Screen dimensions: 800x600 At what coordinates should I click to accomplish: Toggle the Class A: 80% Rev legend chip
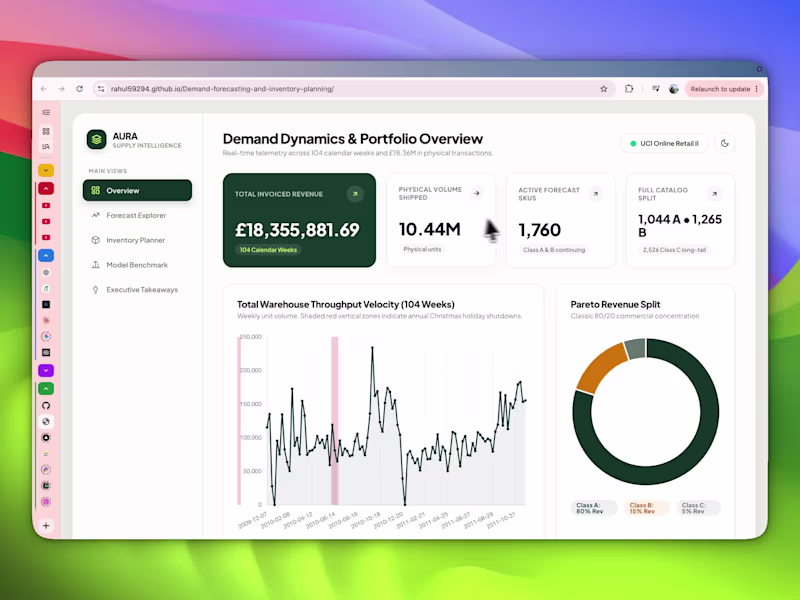click(593, 508)
